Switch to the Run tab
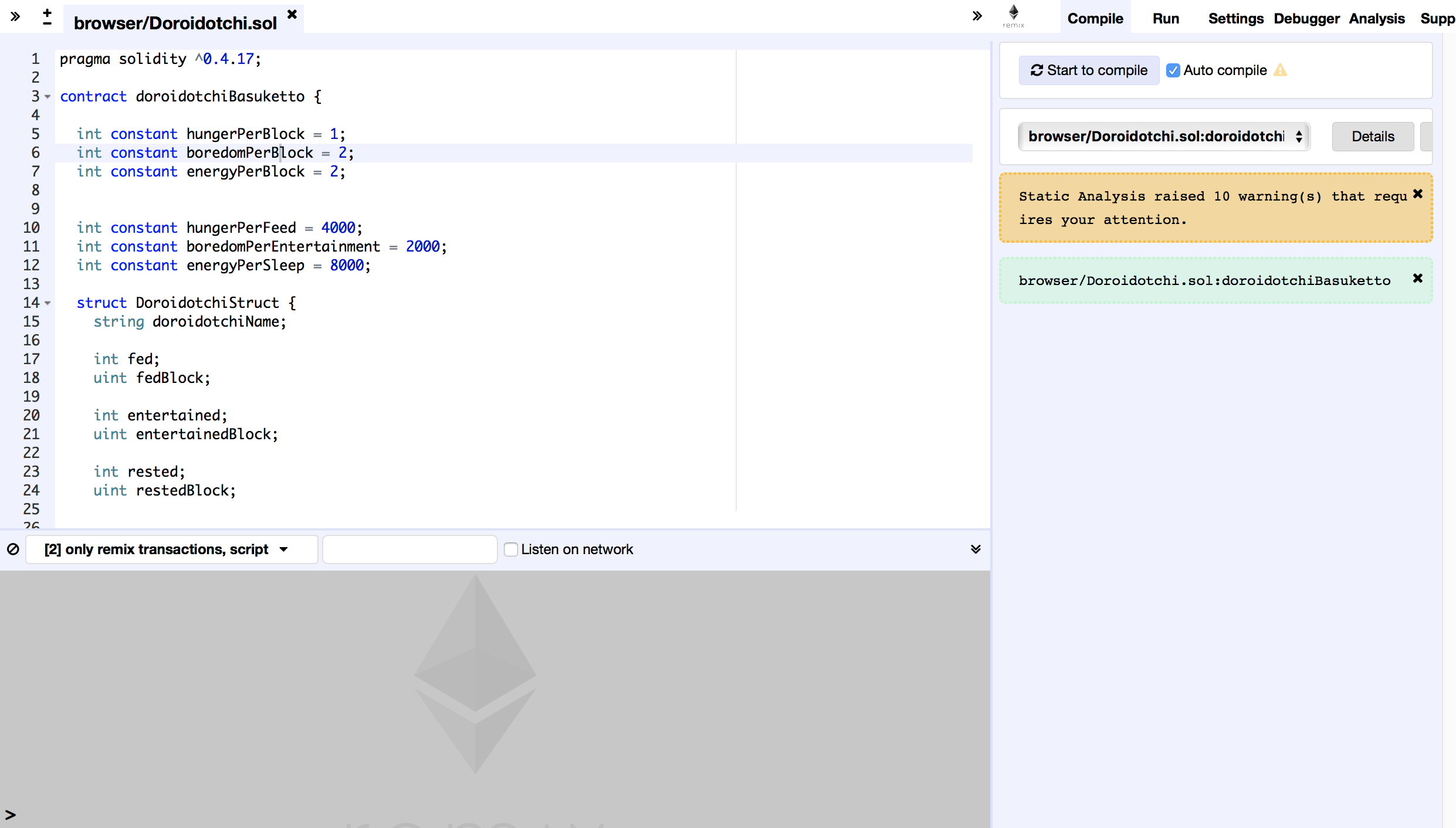The height and width of the screenshot is (828, 1456). click(x=1165, y=19)
